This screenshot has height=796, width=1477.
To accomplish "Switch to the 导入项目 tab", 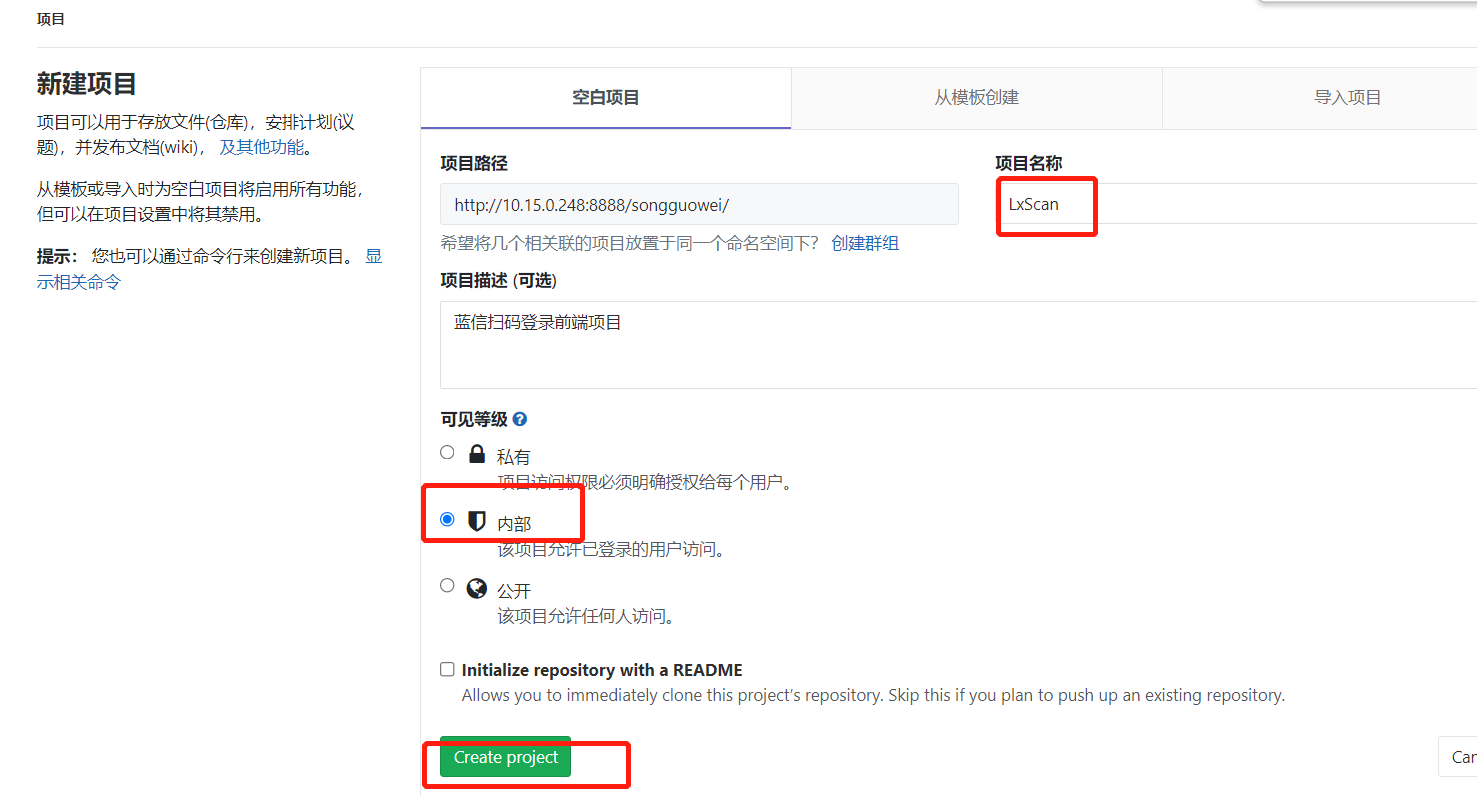I will [1320, 98].
